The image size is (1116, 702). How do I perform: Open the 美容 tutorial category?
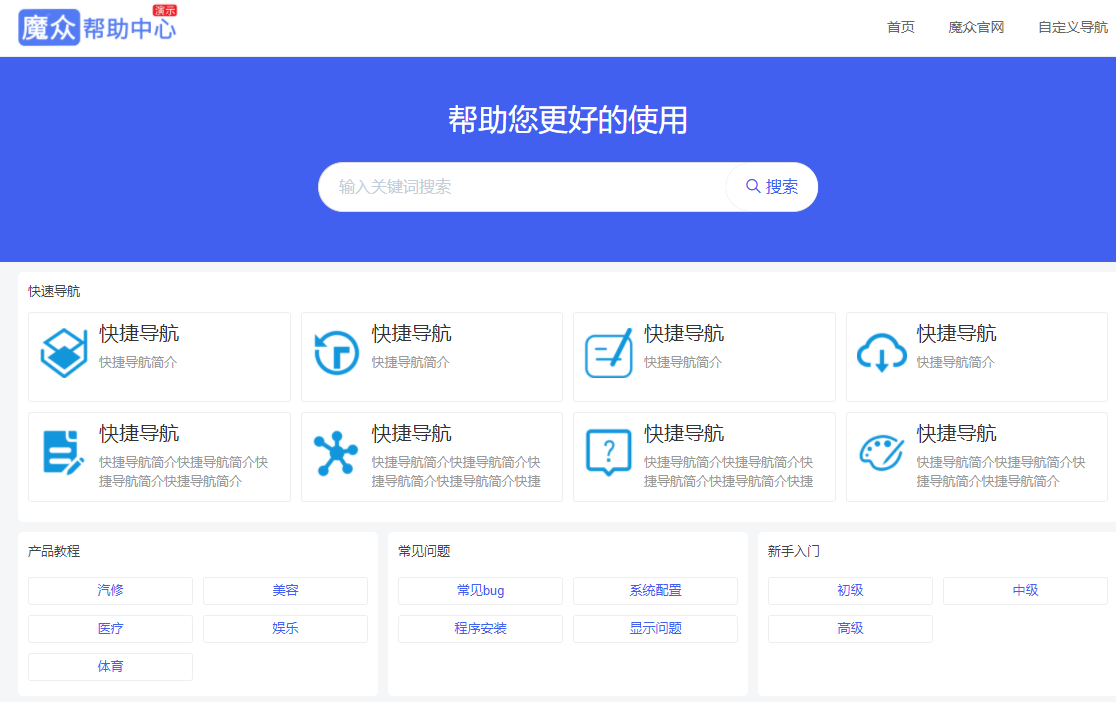285,590
